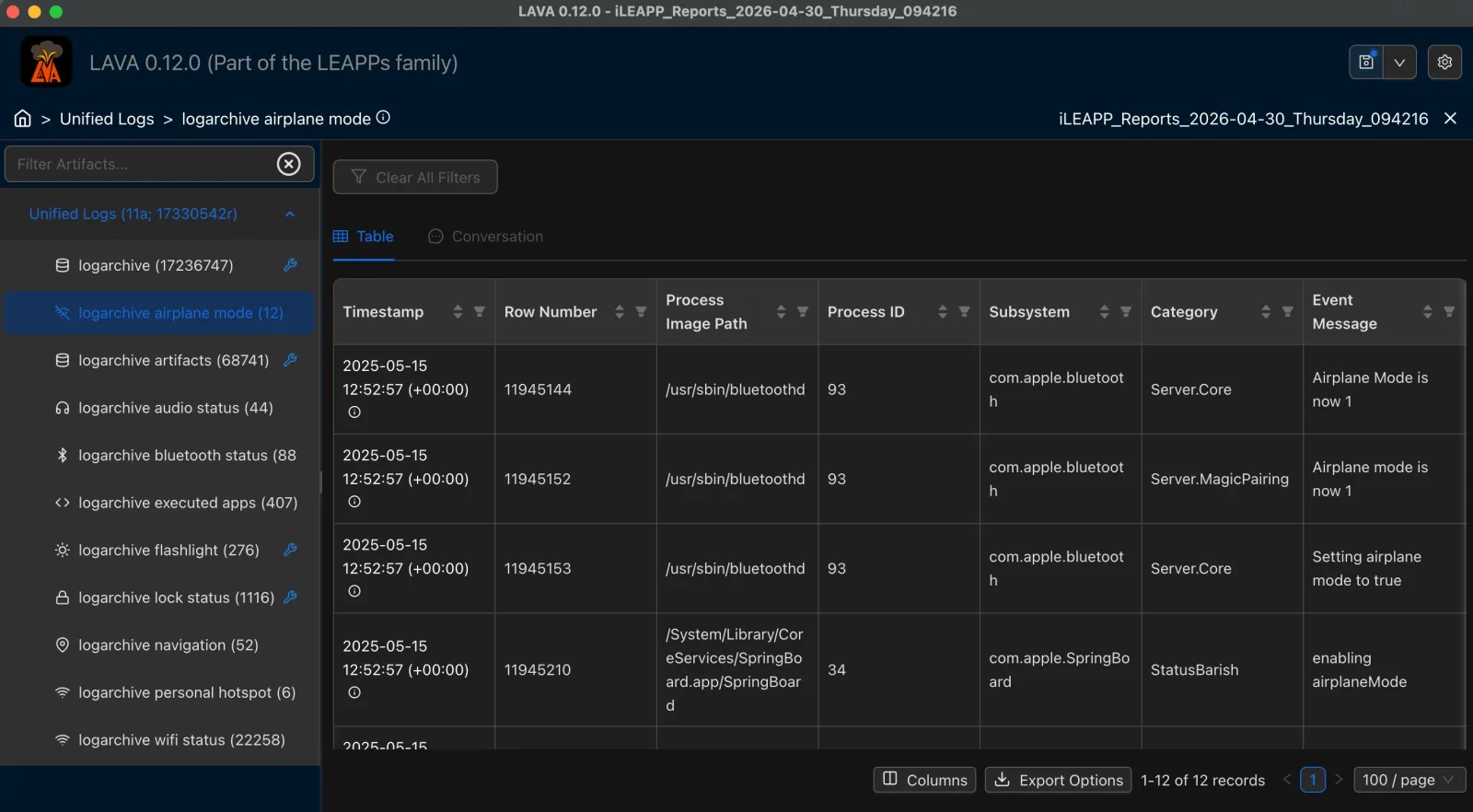Open logarchive executed apps (407)

(159, 503)
